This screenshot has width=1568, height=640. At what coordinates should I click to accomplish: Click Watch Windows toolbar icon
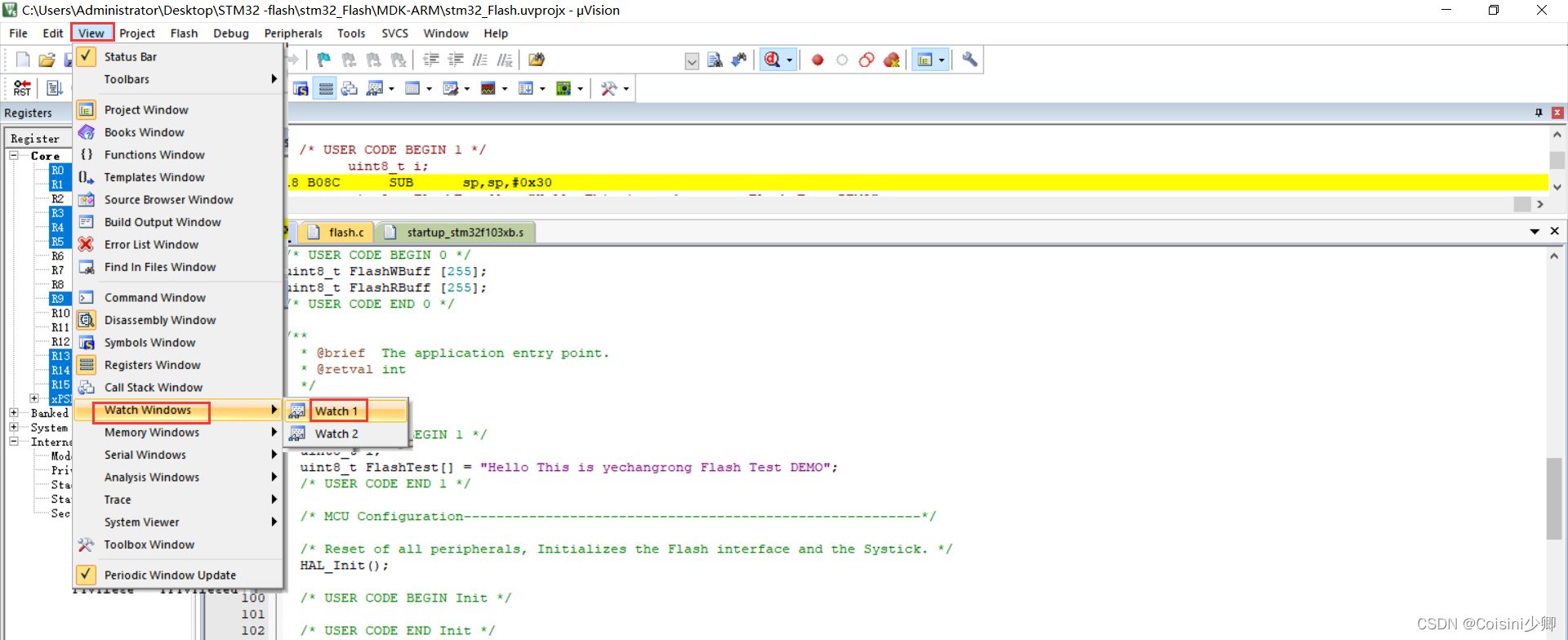[x=375, y=88]
